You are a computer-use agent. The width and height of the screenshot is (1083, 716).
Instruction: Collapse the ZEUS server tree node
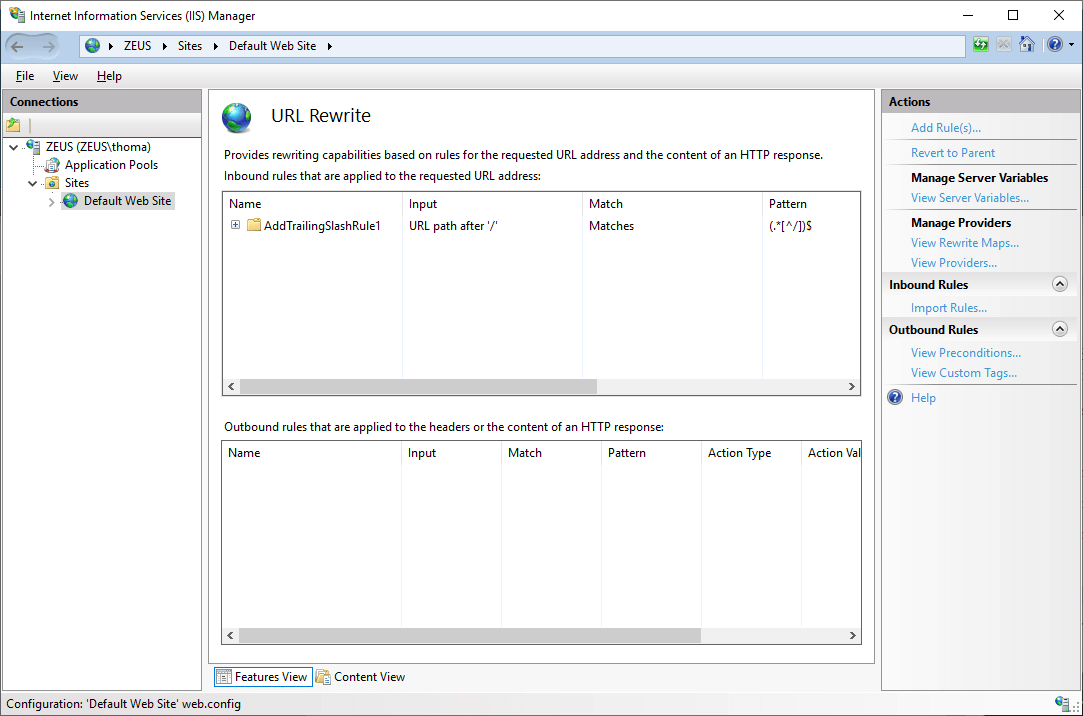coord(13,147)
